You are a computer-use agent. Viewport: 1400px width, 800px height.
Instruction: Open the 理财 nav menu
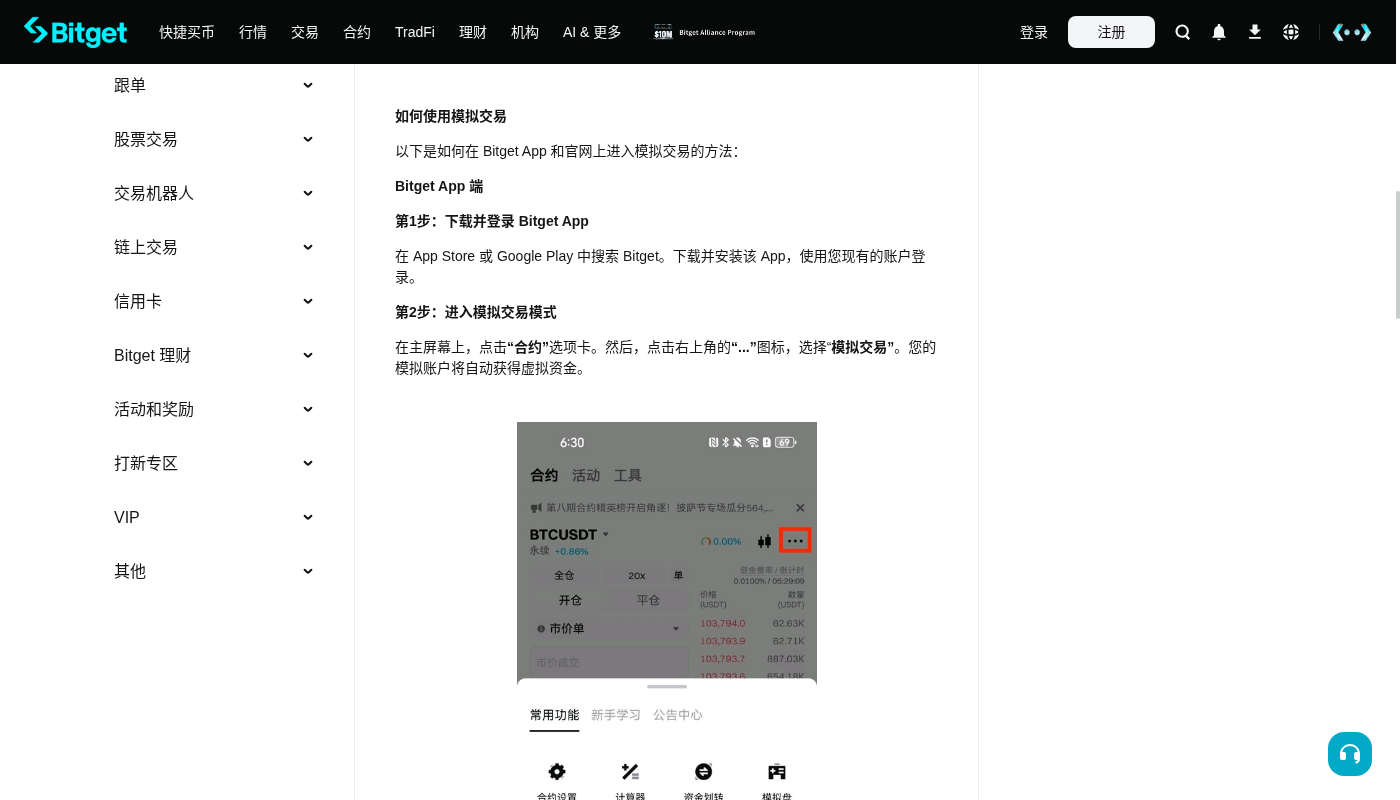point(473,32)
